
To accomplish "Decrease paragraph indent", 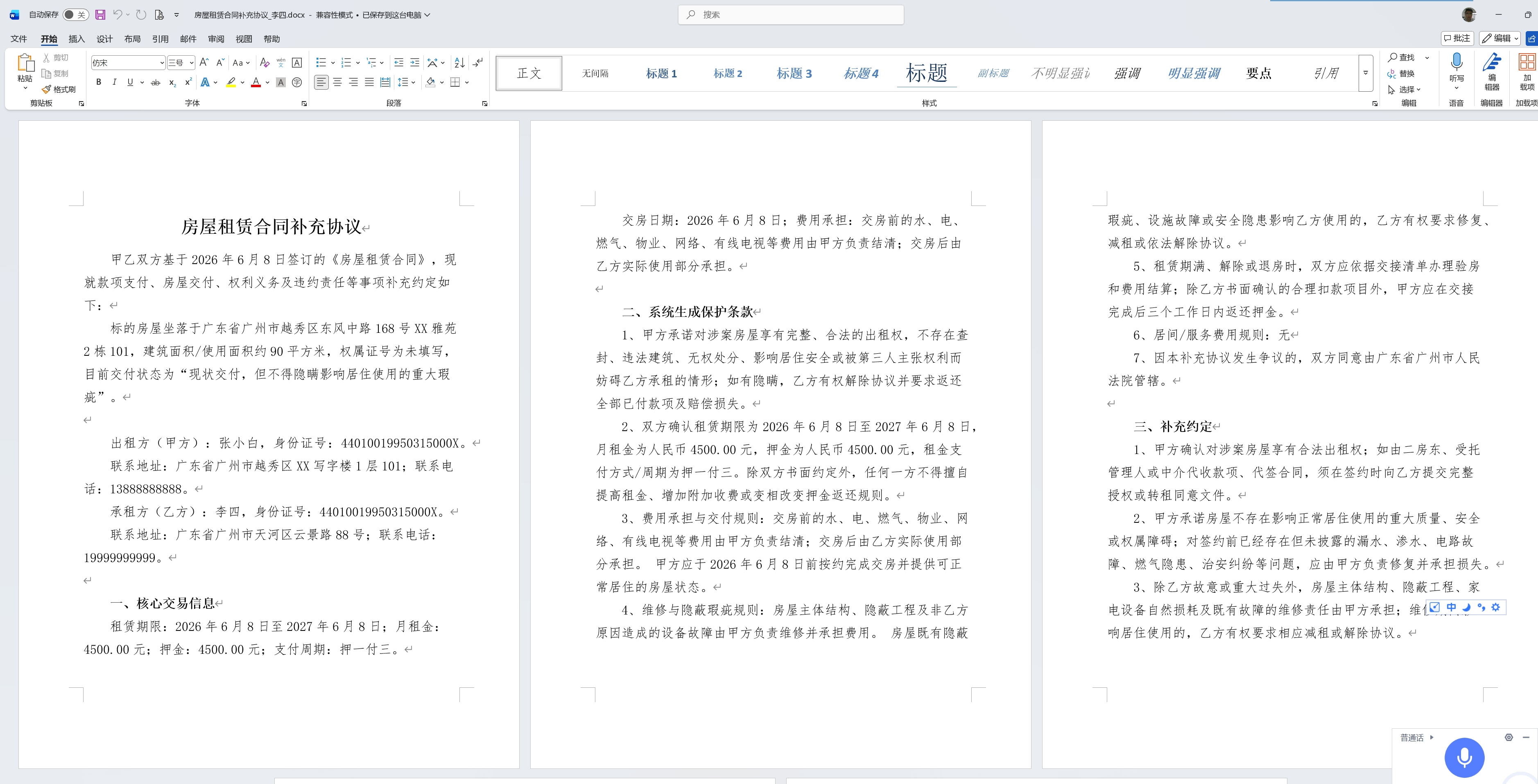I will [x=399, y=63].
